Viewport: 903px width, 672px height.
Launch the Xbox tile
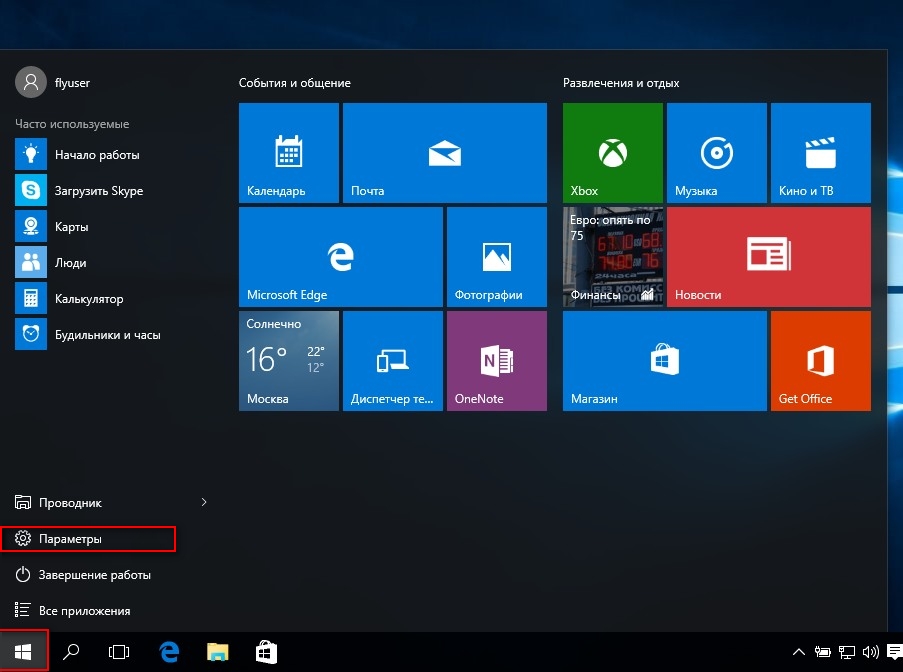tap(613, 153)
